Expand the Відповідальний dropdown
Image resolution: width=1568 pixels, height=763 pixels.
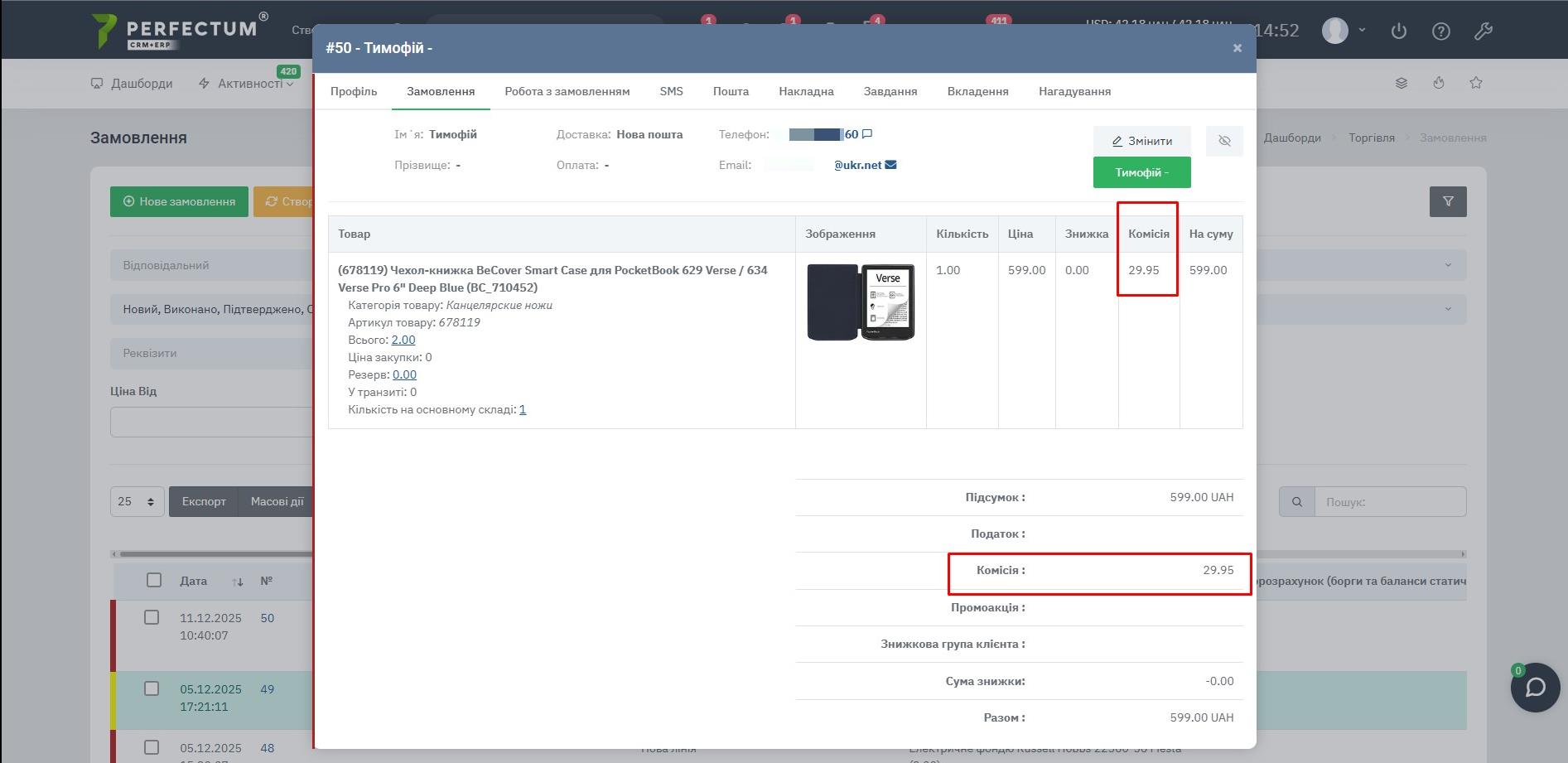tap(211, 265)
